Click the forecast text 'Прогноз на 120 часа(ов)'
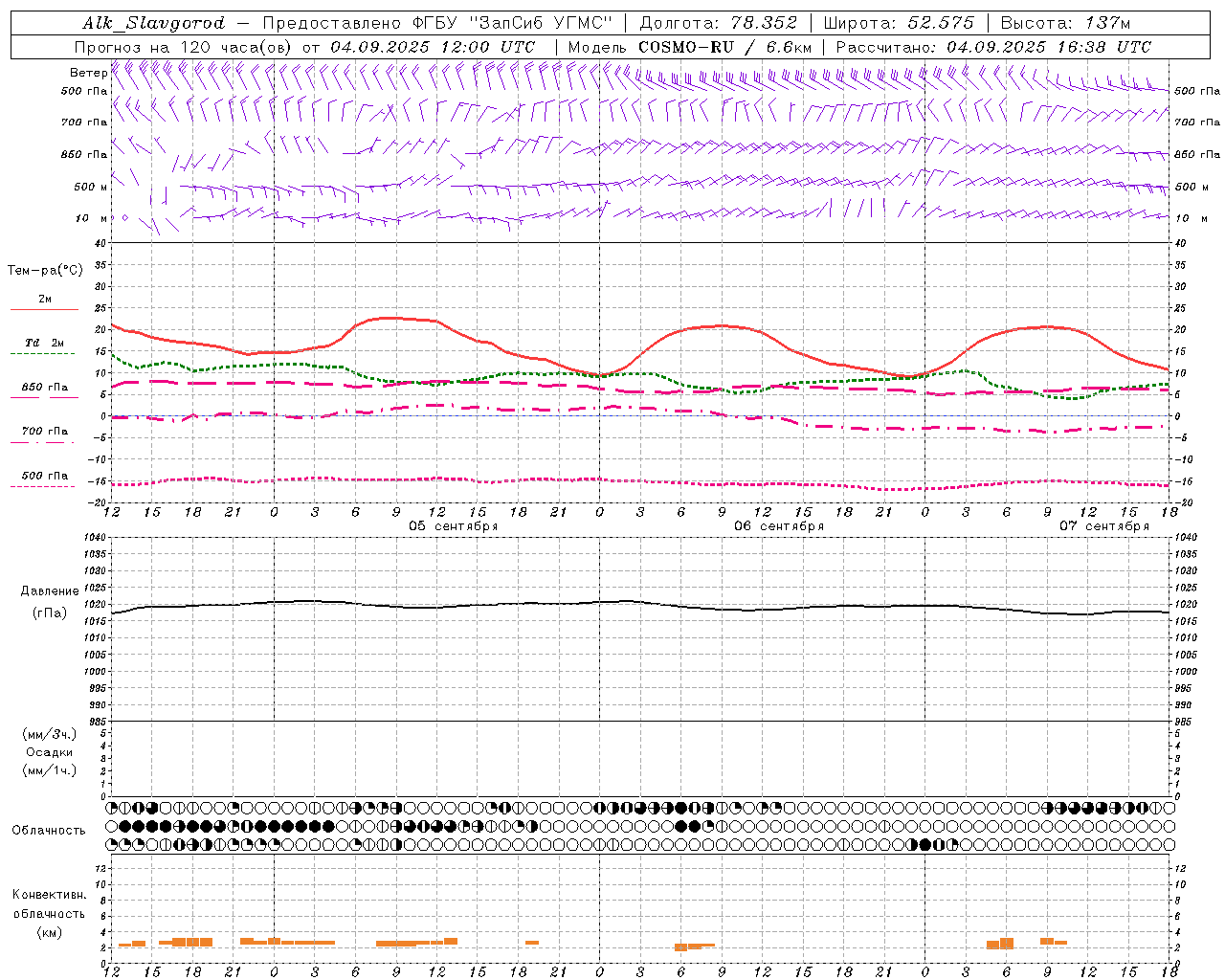 click(x=184, y=47)
